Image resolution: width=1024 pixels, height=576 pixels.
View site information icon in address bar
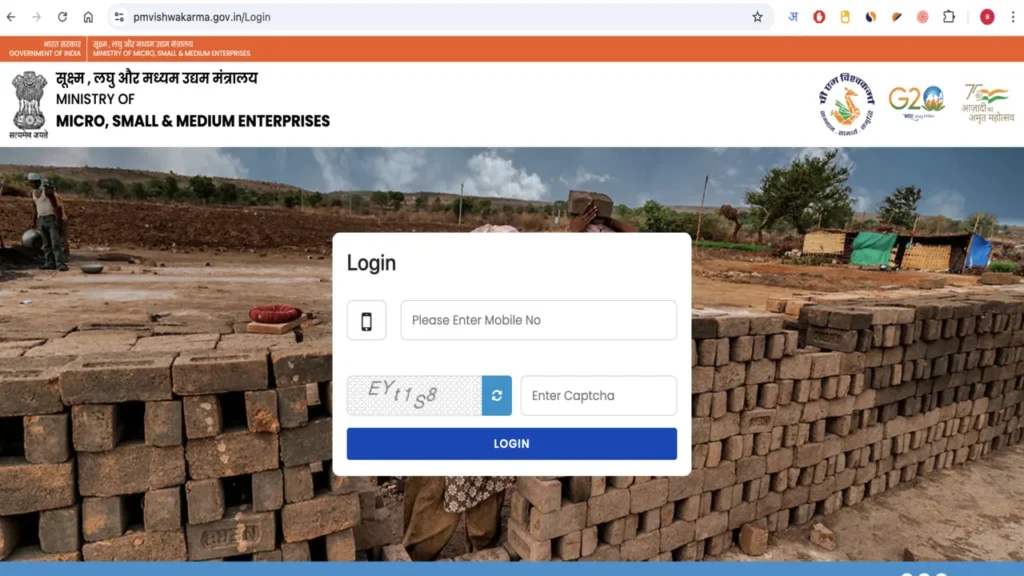(119, 17)
